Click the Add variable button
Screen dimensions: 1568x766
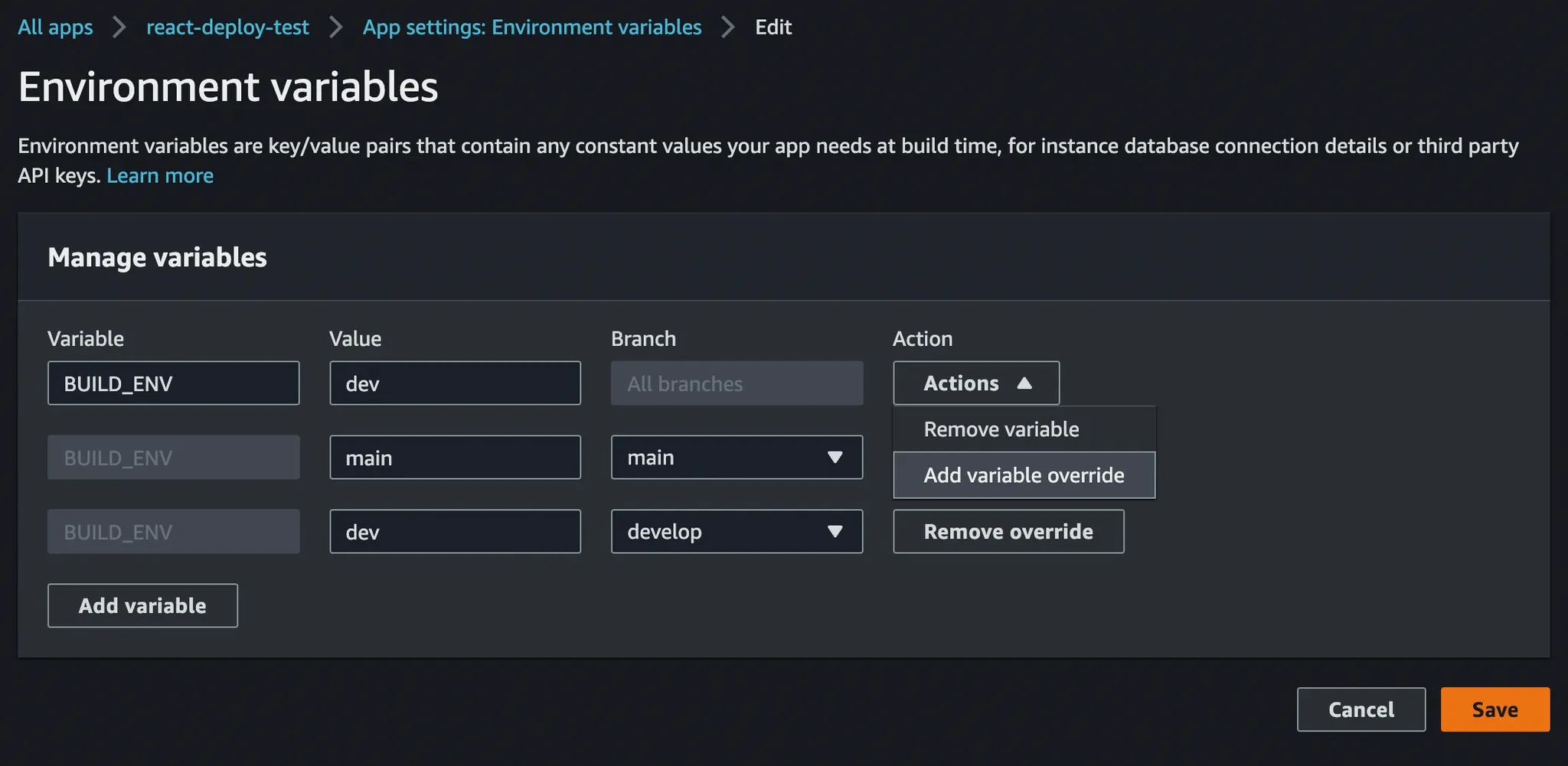point(142,606)
